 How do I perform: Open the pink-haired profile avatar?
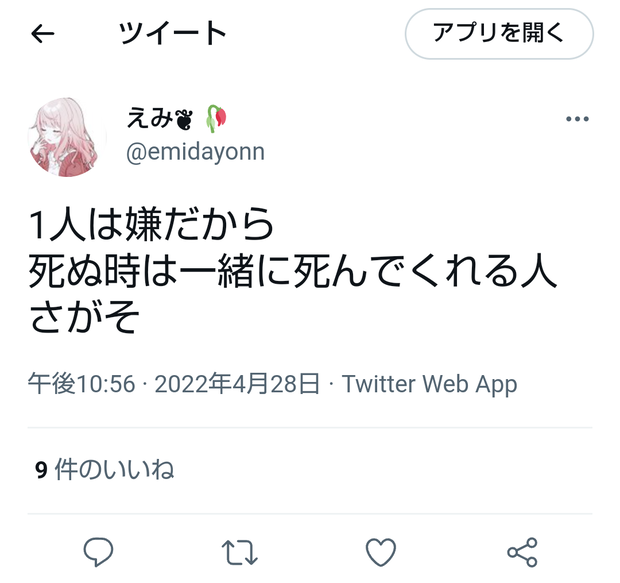point(67,136)
